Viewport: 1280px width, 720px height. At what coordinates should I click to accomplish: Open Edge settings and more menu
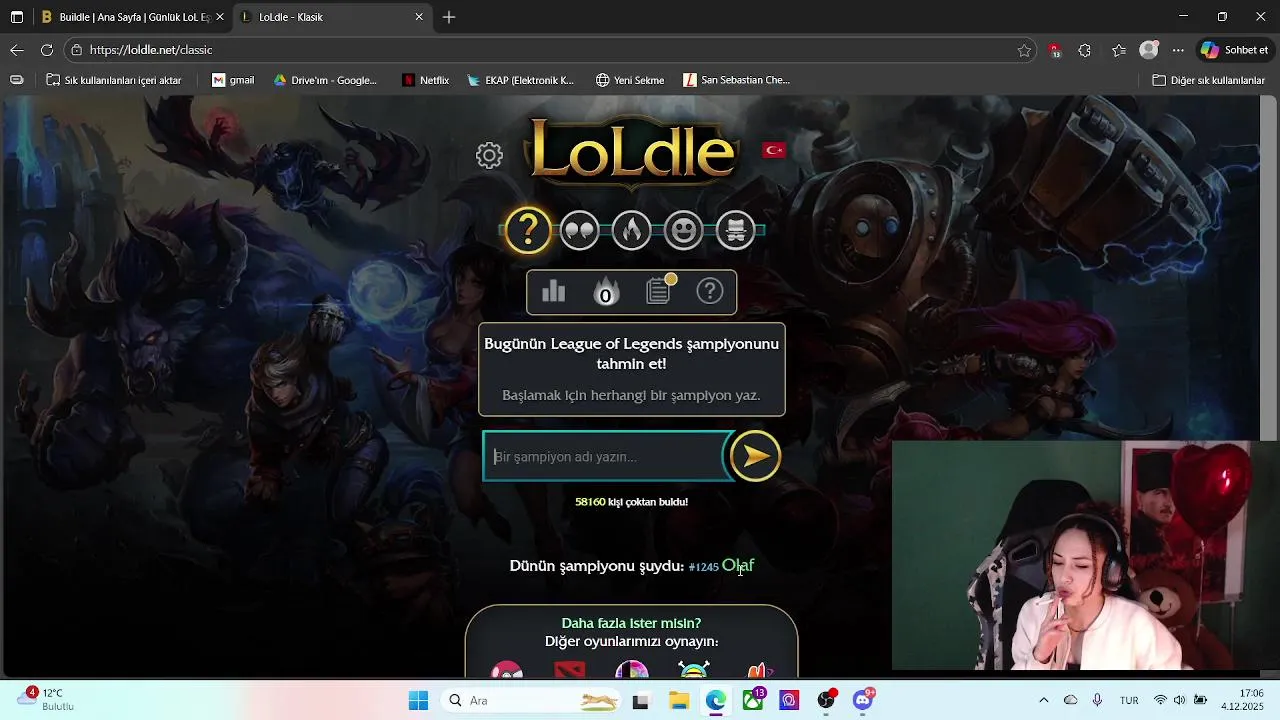[x=1179, y=50]
